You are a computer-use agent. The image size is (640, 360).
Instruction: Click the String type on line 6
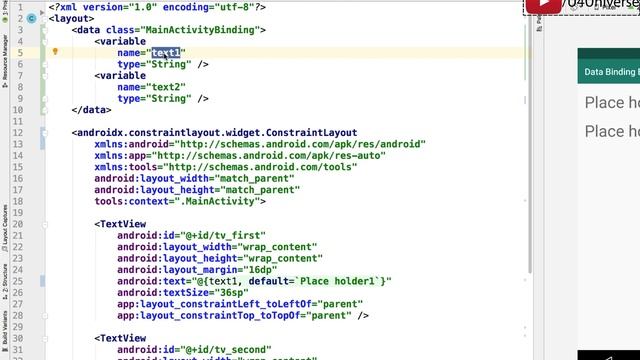click(169, 64)
